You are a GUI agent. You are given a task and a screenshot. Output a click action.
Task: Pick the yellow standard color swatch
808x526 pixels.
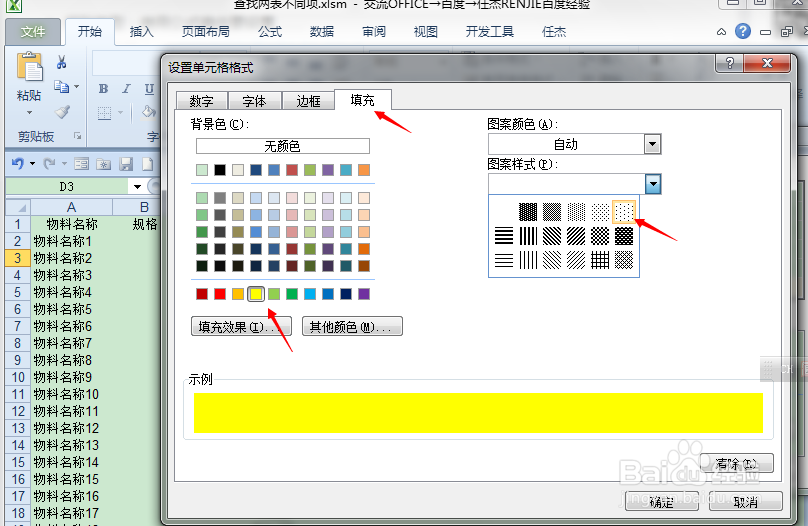[x=256, y=294]
